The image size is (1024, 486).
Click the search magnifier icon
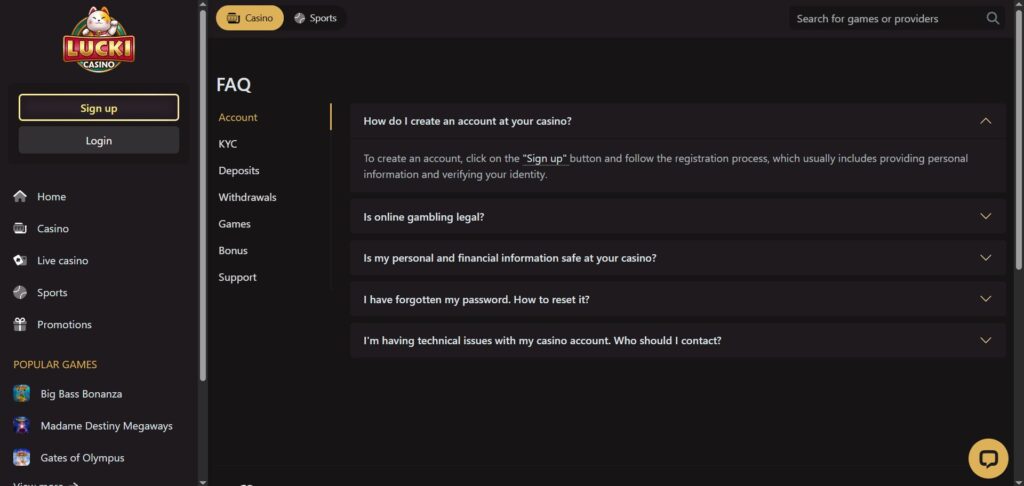[x=992, y=18]
